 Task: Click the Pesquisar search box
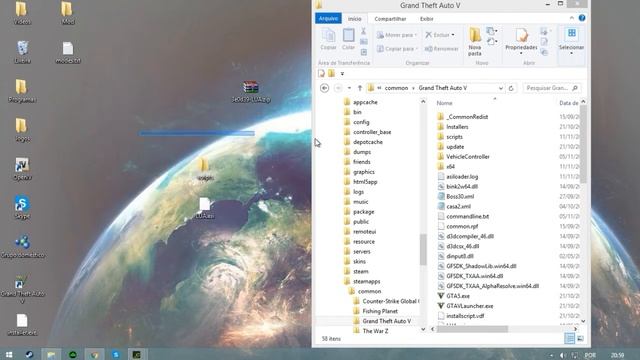(552, 88)
